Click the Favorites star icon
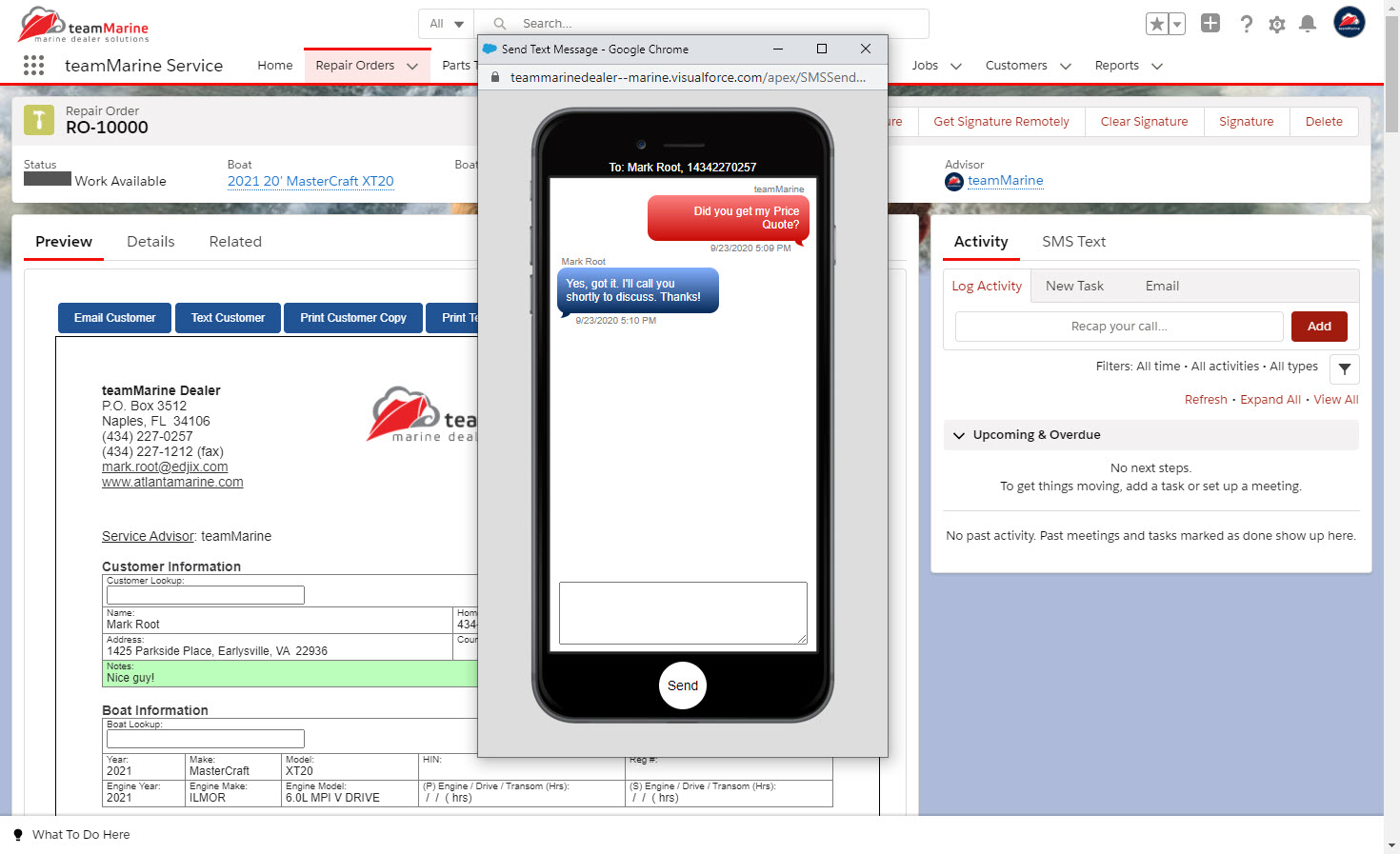 (x=1156, y=24)
